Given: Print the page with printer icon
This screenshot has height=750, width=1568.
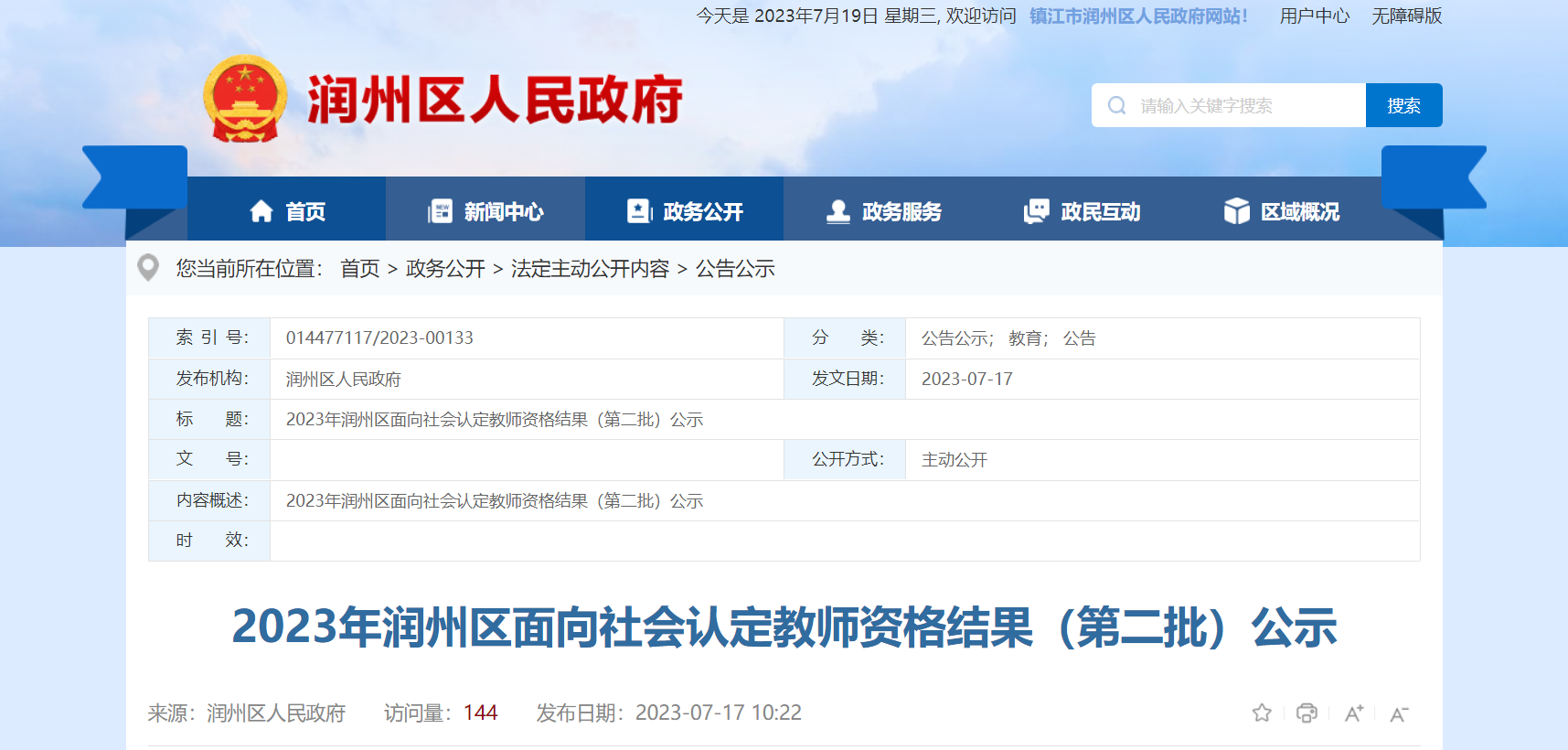Looking at the screenshot, I should point(1307,712).
